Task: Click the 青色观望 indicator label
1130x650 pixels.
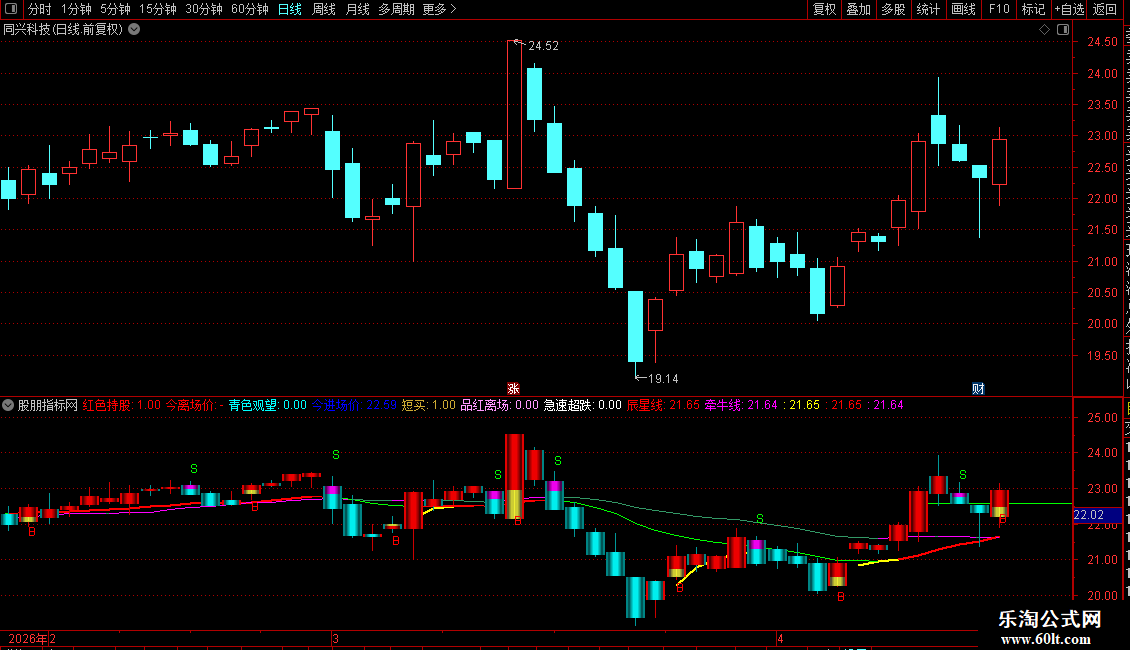Action: coord(267,405)
